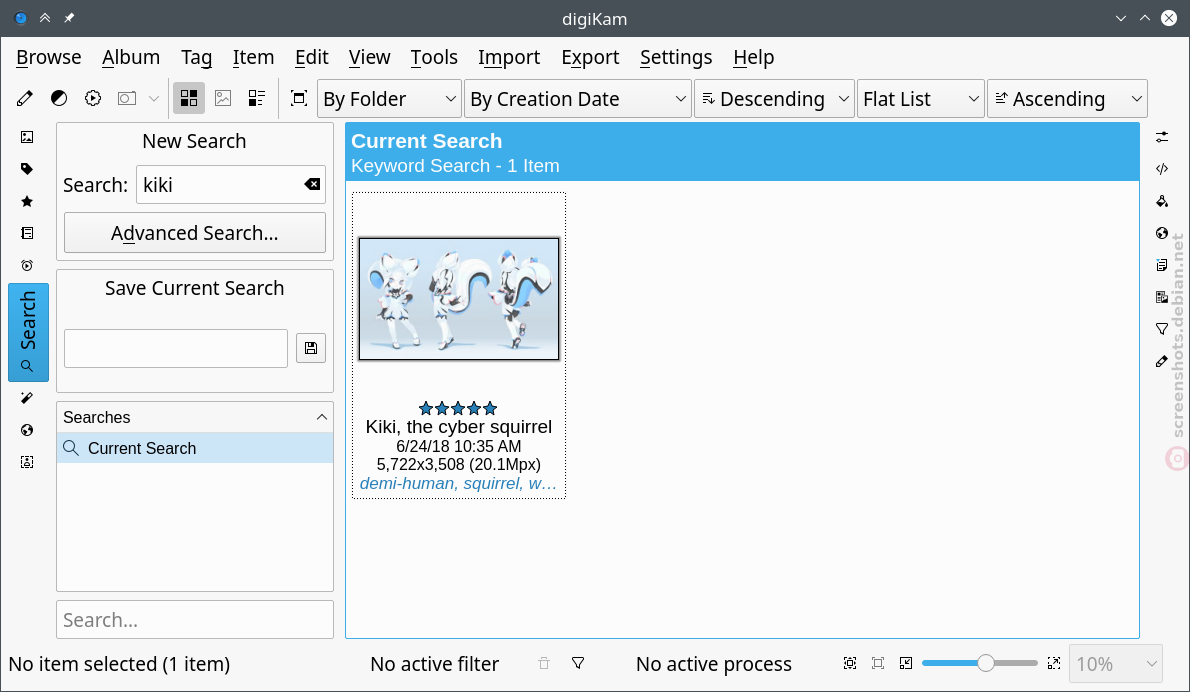Viewport: 1190px width, 692px height.
Task: Open the Image Editor pencil tool
Action: (24, 99)
